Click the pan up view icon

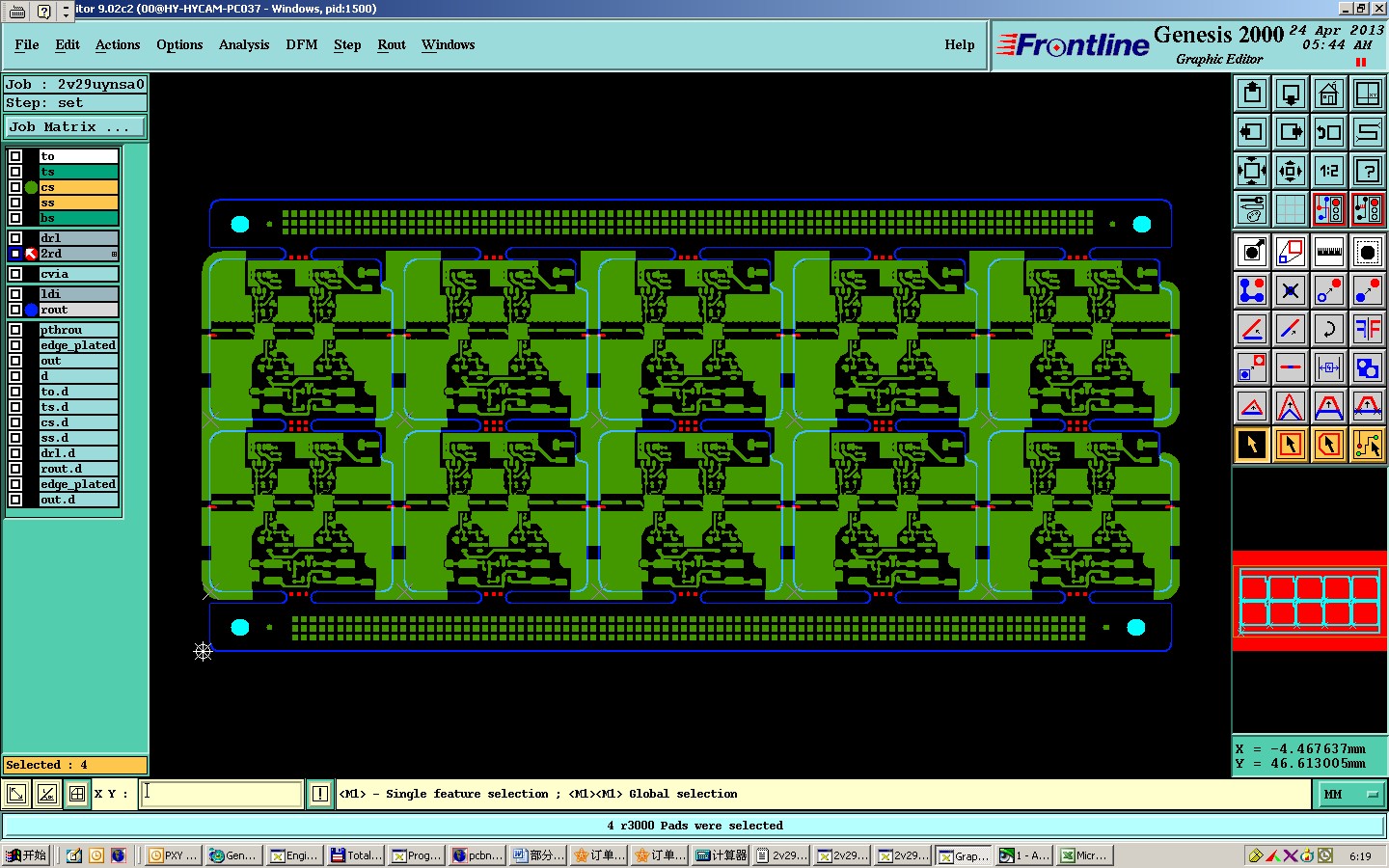click(1252, 94)
